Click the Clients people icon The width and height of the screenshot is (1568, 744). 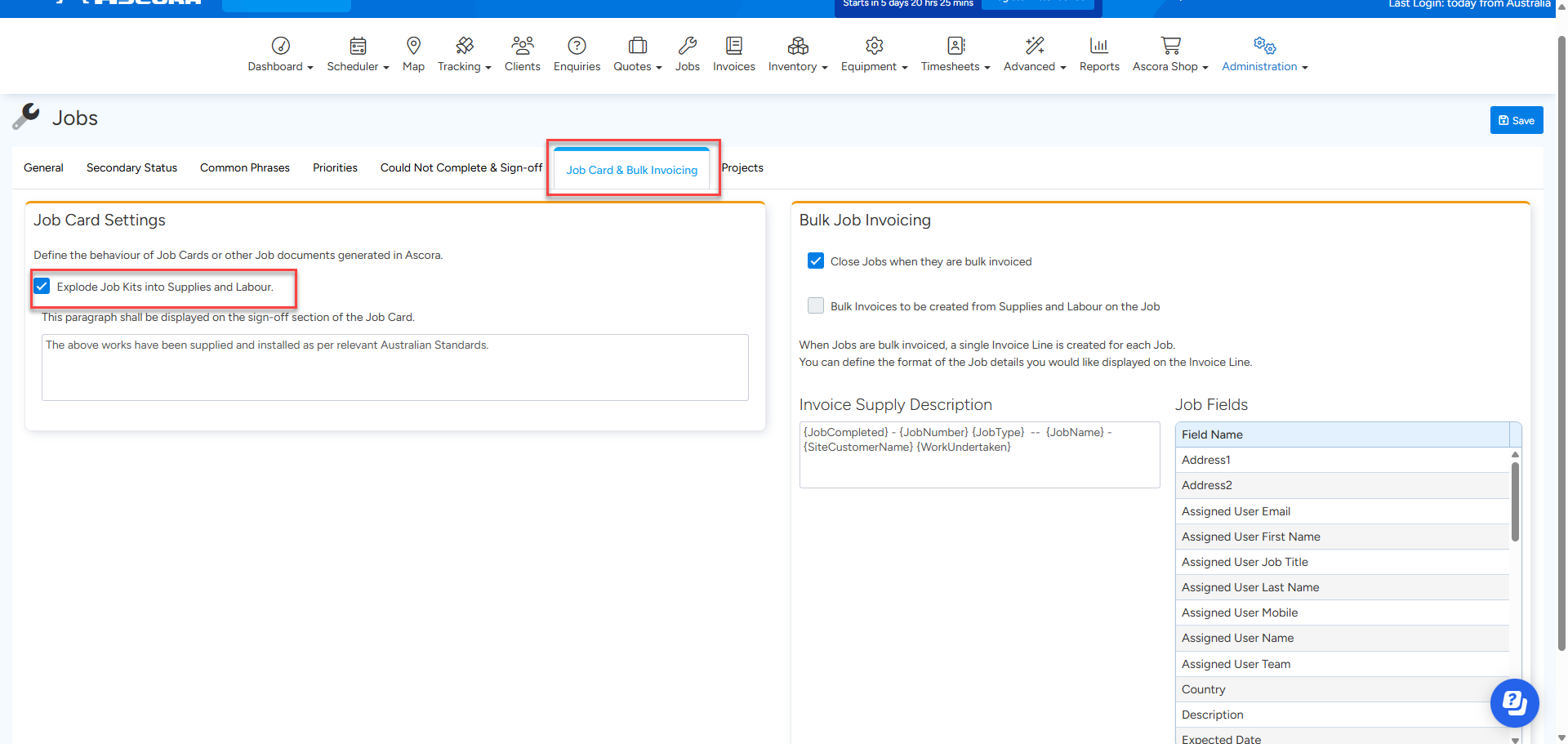[x=522, y=46]
